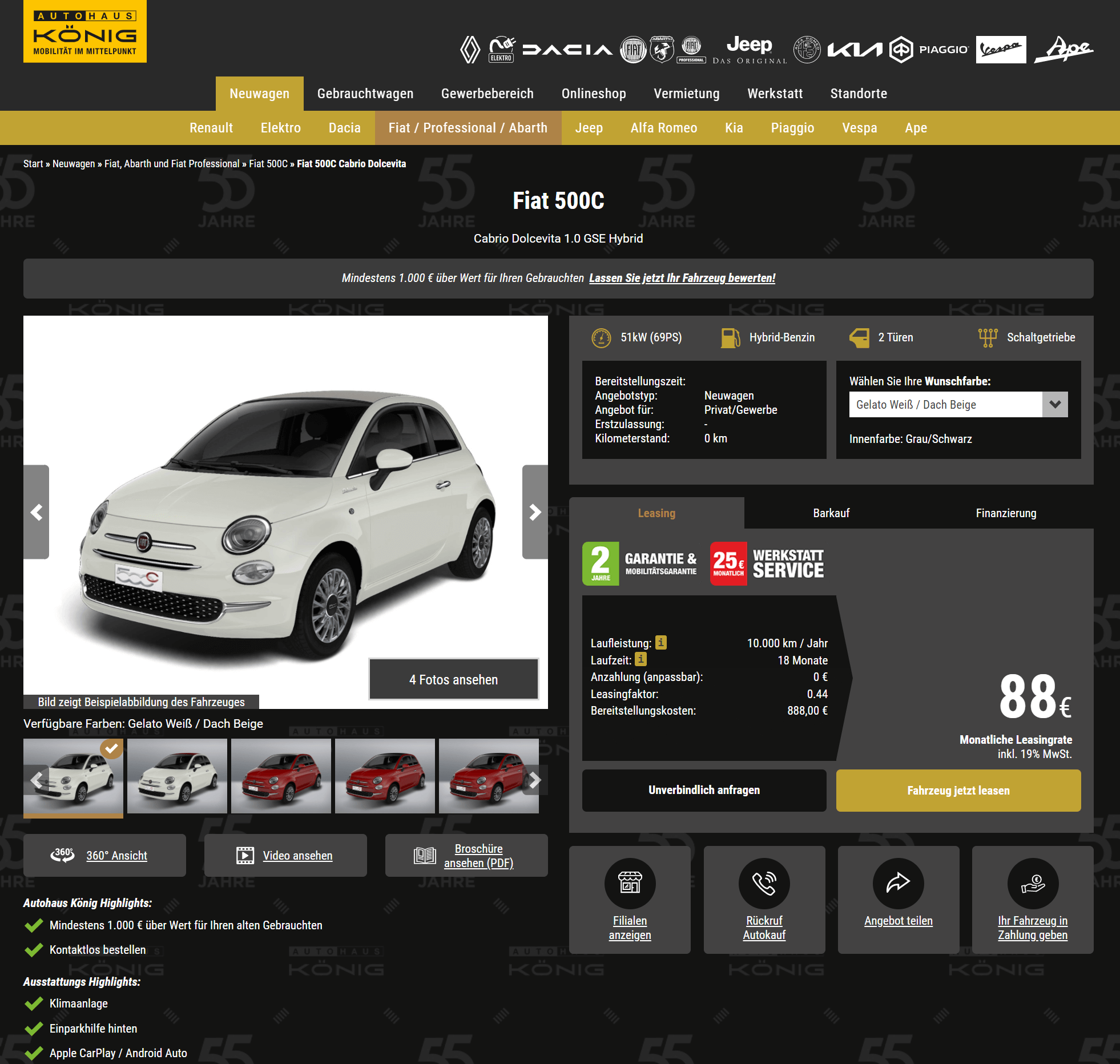Select the second white Fiat color thumbnail
Image resolution: width=1120 pixels, height=1064 pixels.
coord(177,776)
